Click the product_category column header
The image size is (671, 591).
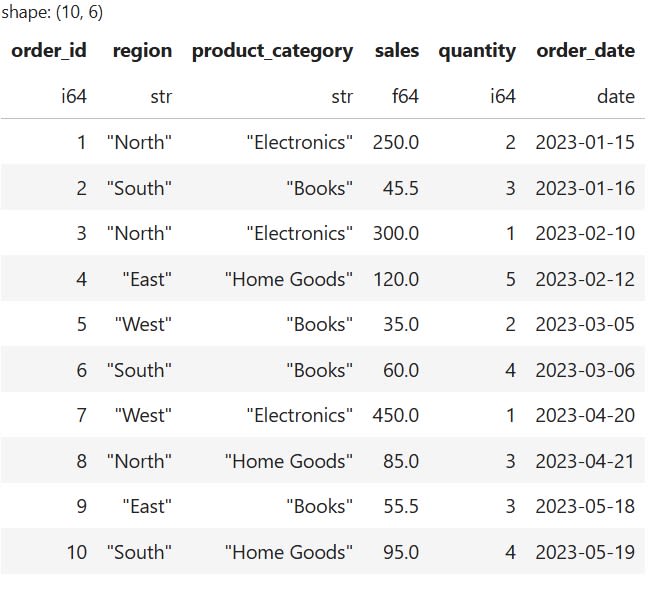(x=273, y=52)
